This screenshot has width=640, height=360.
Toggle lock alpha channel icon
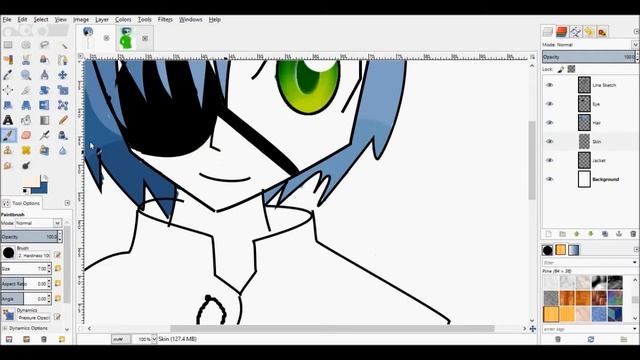[x=571, y=69]
